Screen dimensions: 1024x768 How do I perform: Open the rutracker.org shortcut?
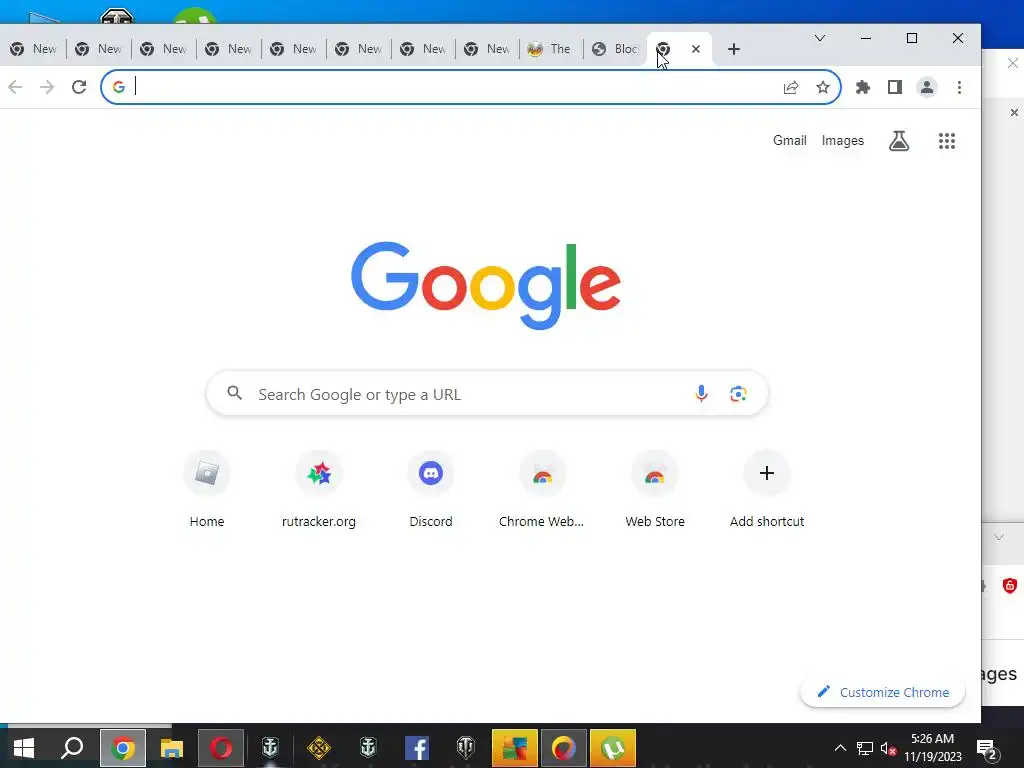[319, 488]
